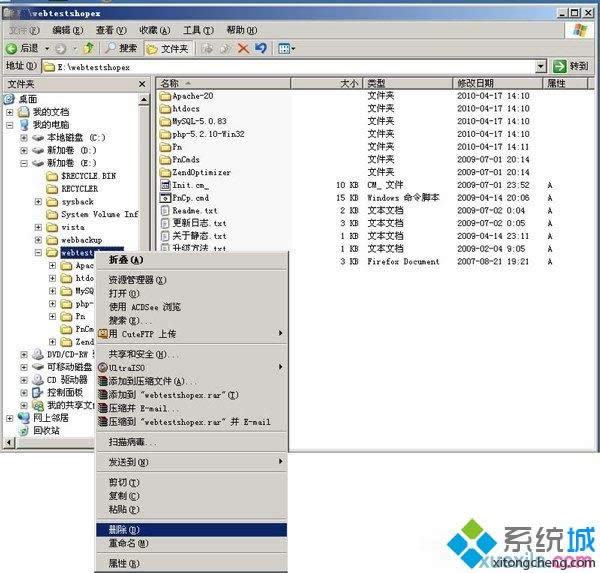Click the red Delete X toolbar icon

pyautogui.click(x=242, y=48)
